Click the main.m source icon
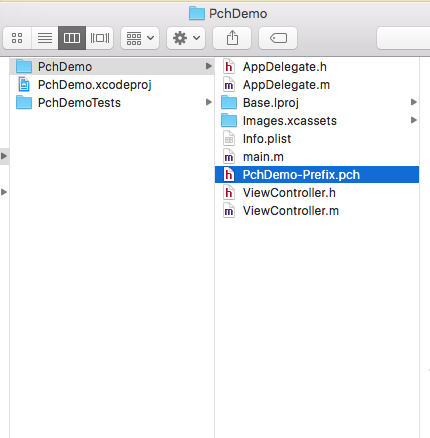The height and width of the screenshot is (438, 430). pos(229,157)
